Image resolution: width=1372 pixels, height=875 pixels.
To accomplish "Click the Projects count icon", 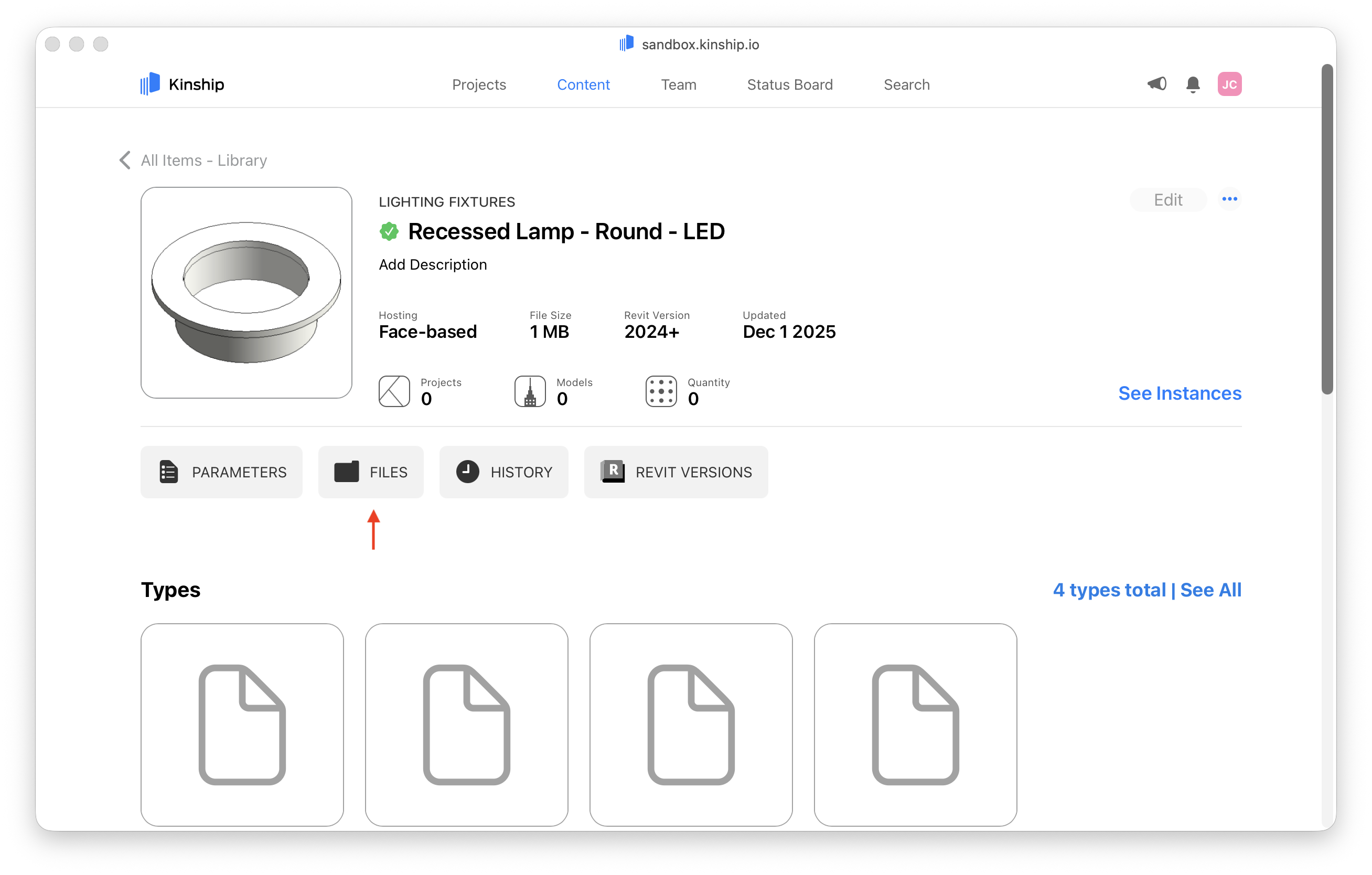I will coord(394,391).
